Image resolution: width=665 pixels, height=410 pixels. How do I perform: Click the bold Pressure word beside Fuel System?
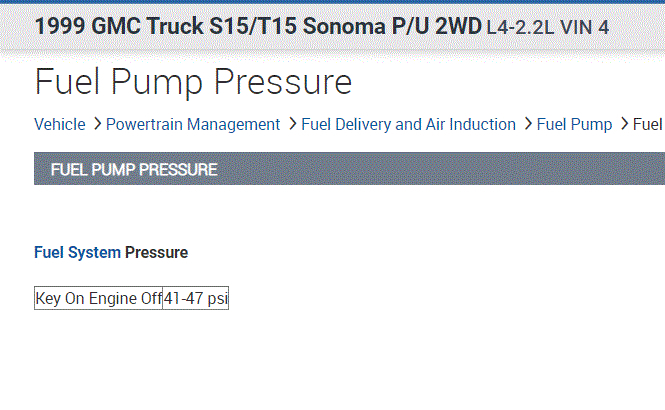[x=156, y=253]
